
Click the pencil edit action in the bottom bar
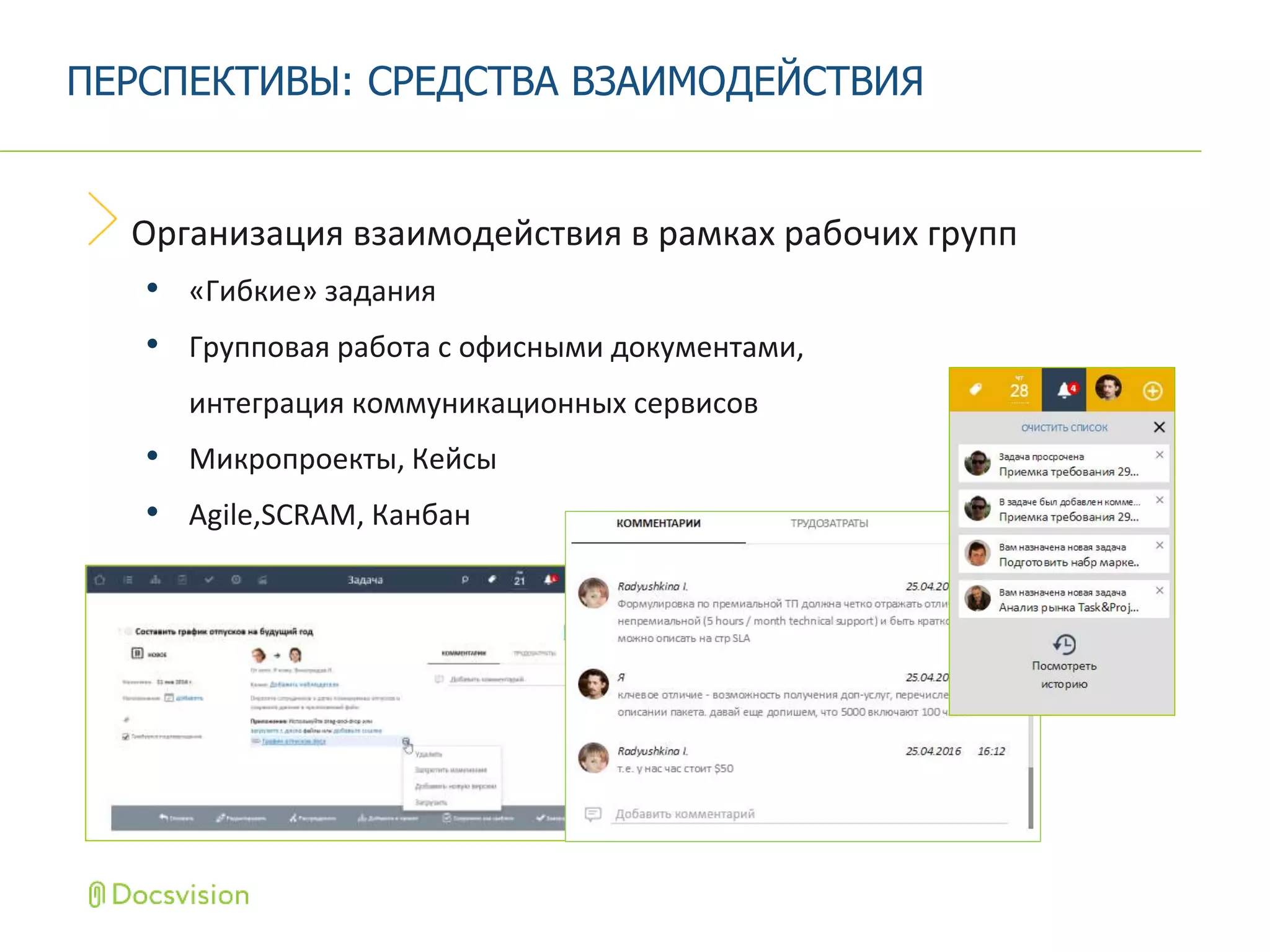tap(241, 818)
